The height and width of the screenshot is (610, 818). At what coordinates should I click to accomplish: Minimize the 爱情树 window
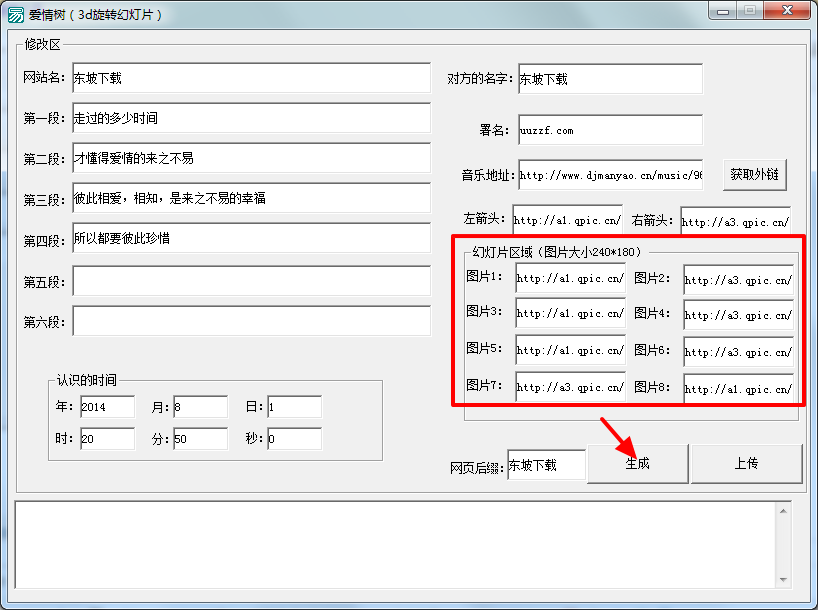(x=723, y=11)
